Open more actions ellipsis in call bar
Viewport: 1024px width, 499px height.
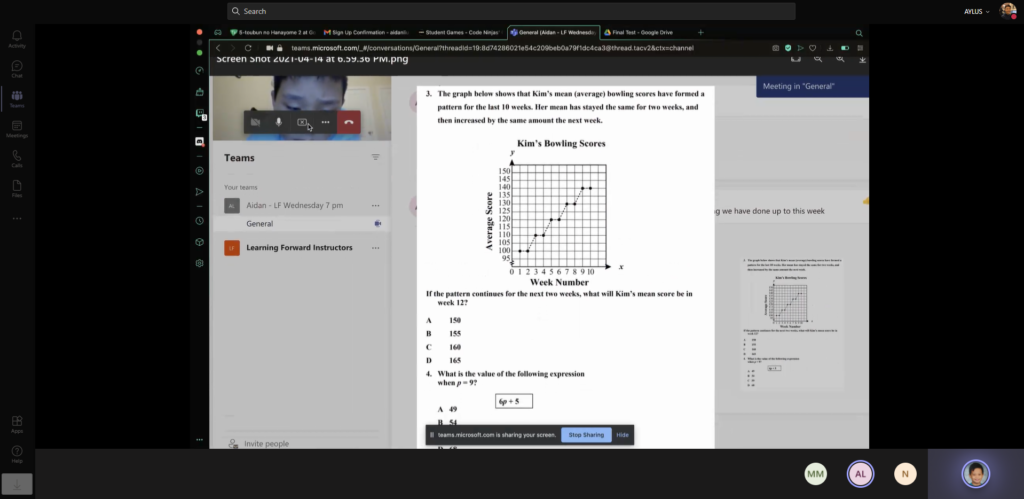(325, 122)
